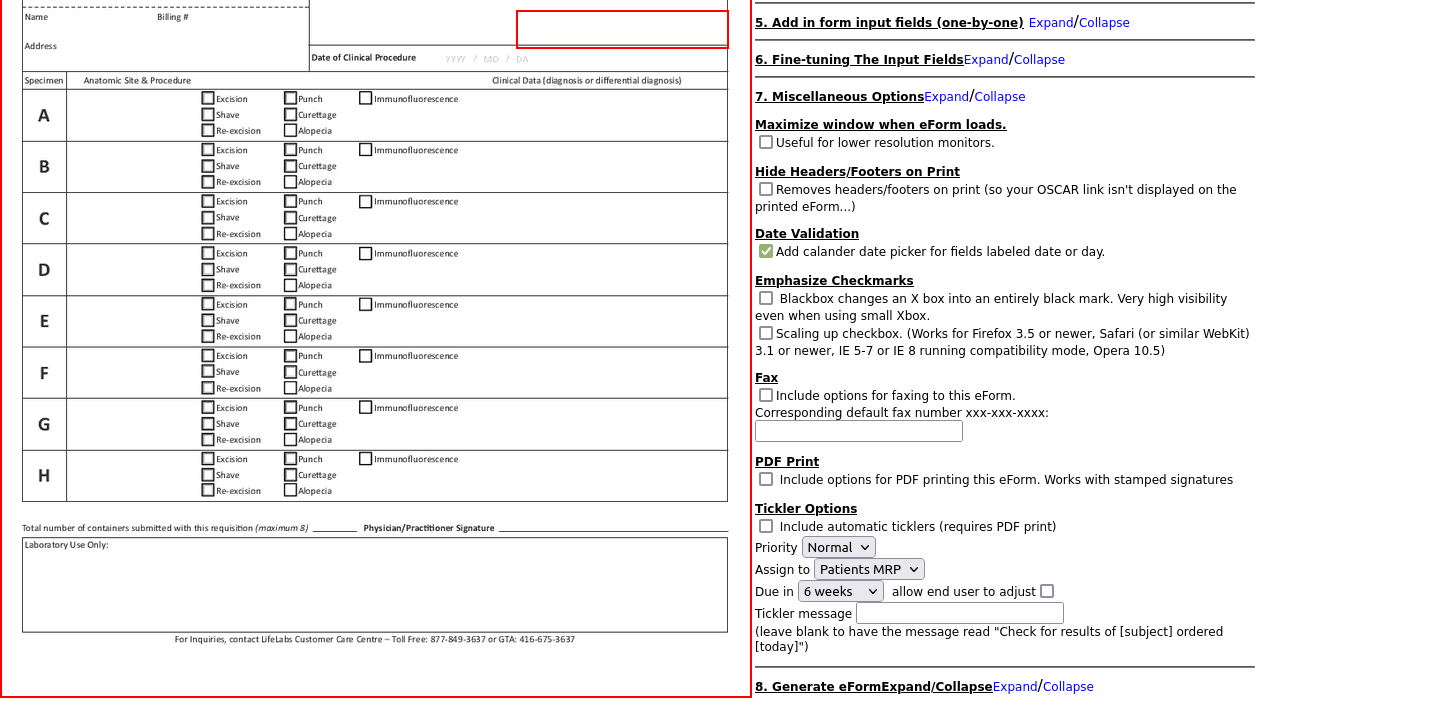Open the Assign to Patients MRP dropdown
Viewport: 1440px width, 716px height.
point(868,569)
